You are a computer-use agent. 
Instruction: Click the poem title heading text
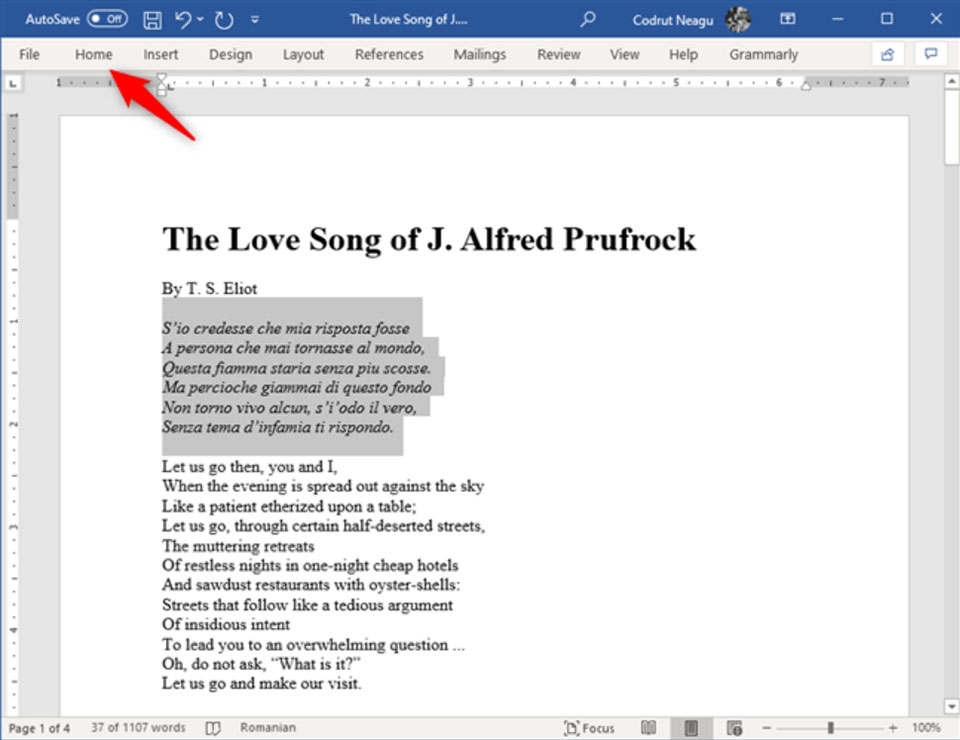tap(429, 240)
